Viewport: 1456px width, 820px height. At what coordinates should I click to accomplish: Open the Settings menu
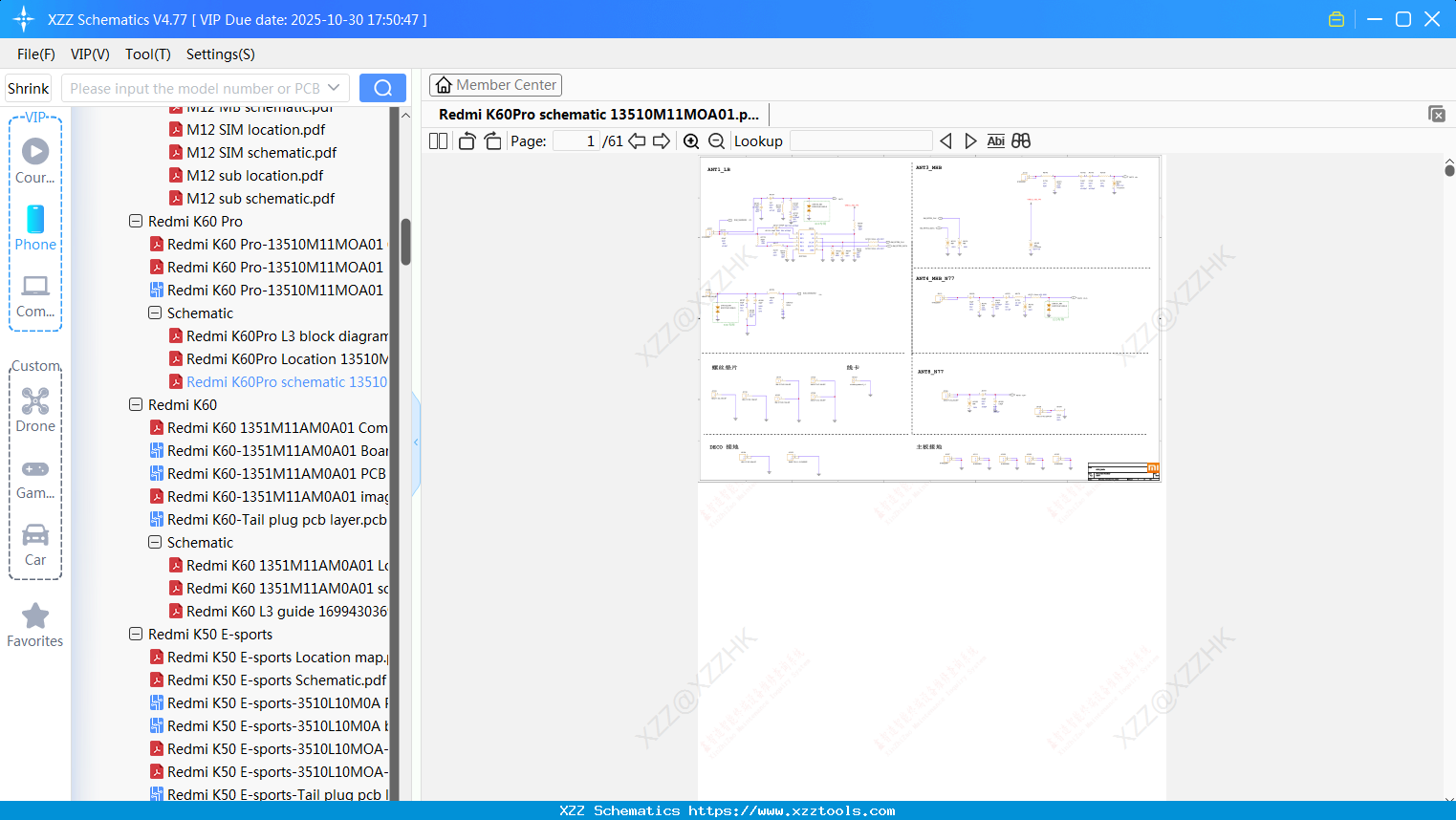[219, 54]
